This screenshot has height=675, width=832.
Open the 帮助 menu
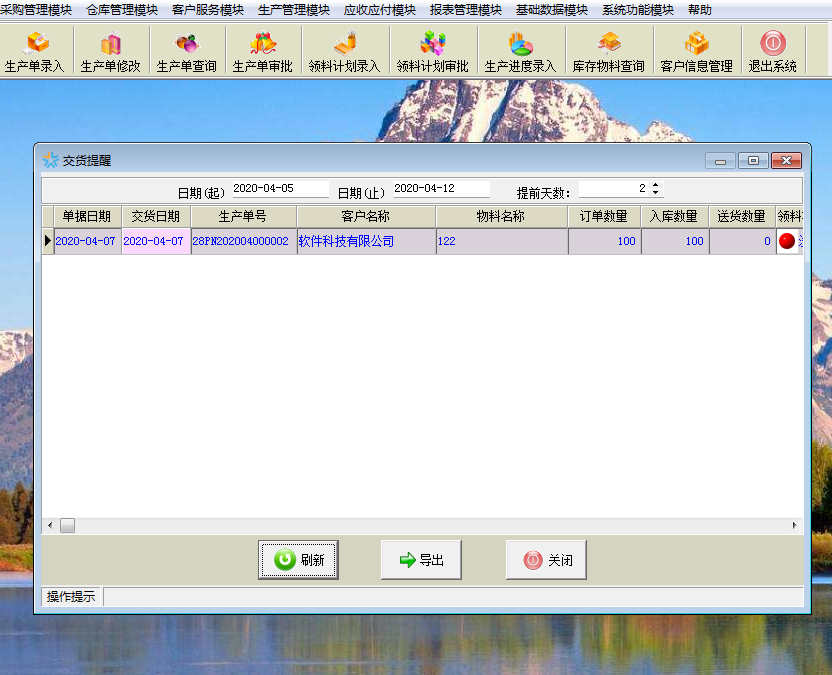tap(699, 10)
